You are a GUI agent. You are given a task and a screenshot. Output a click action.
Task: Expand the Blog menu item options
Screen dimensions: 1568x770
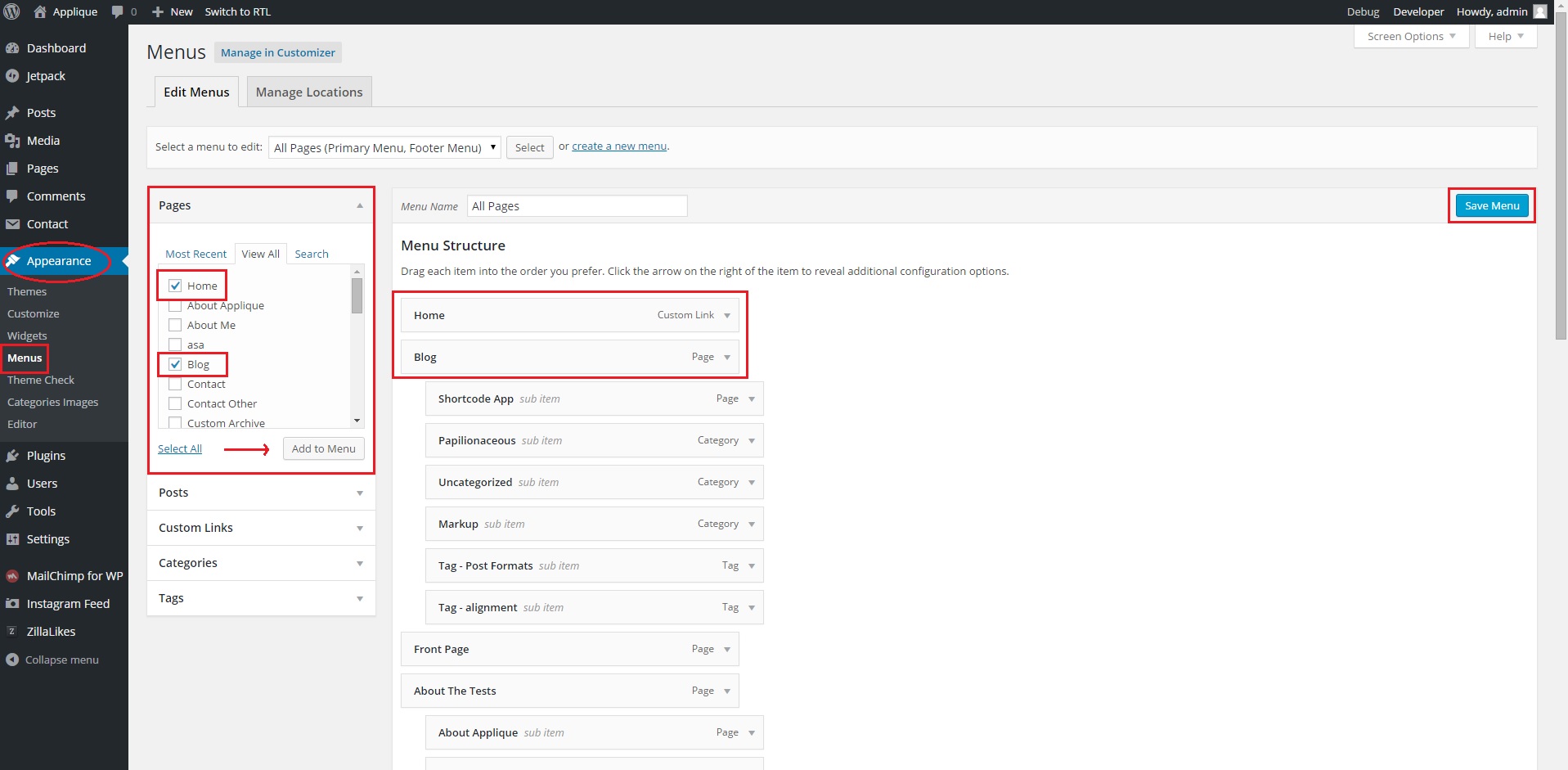(x=726, y=358)
